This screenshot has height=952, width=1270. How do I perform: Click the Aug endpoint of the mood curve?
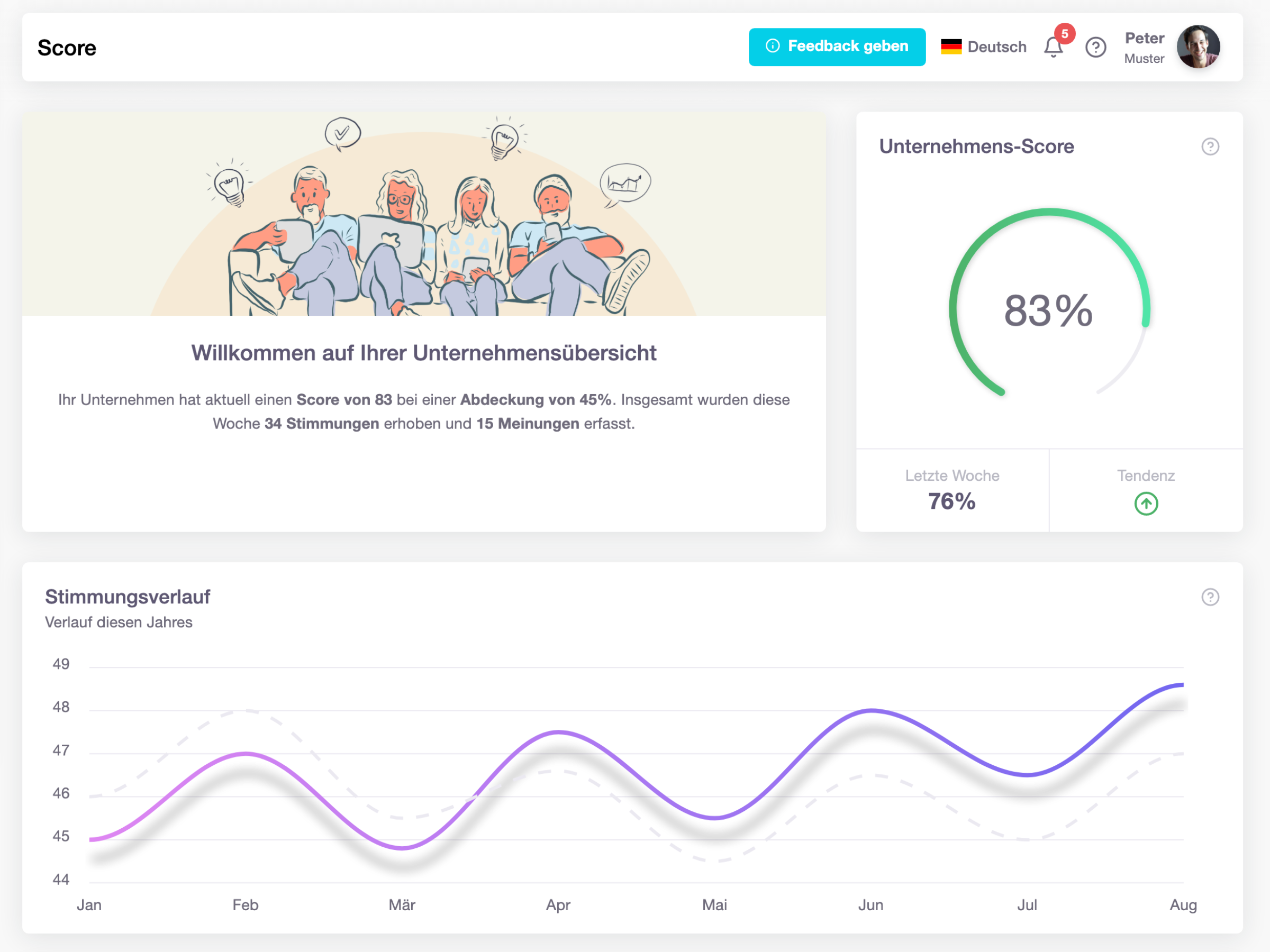(x=1182, y=684)
